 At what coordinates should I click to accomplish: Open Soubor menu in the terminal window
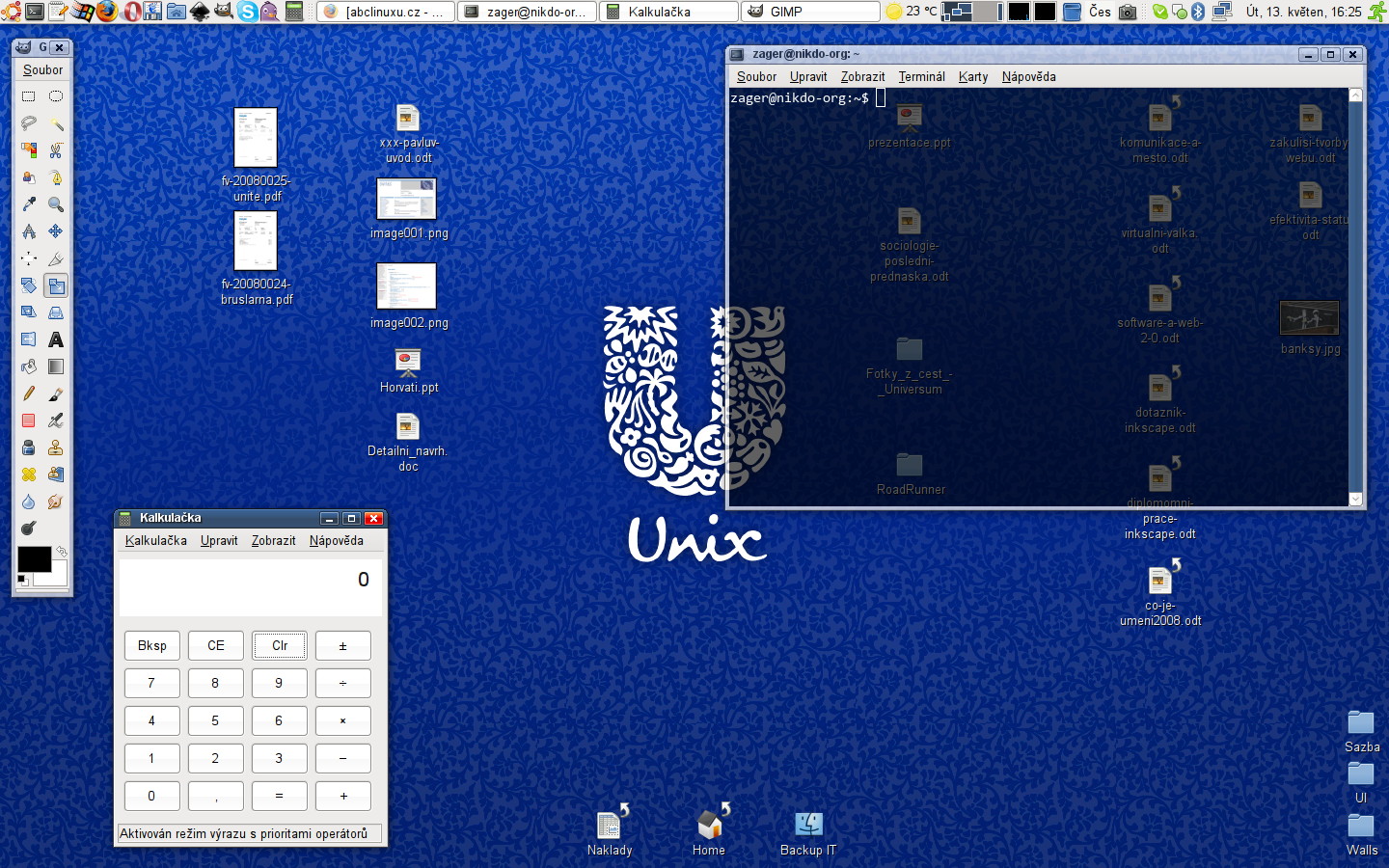(x=756, y=77)
